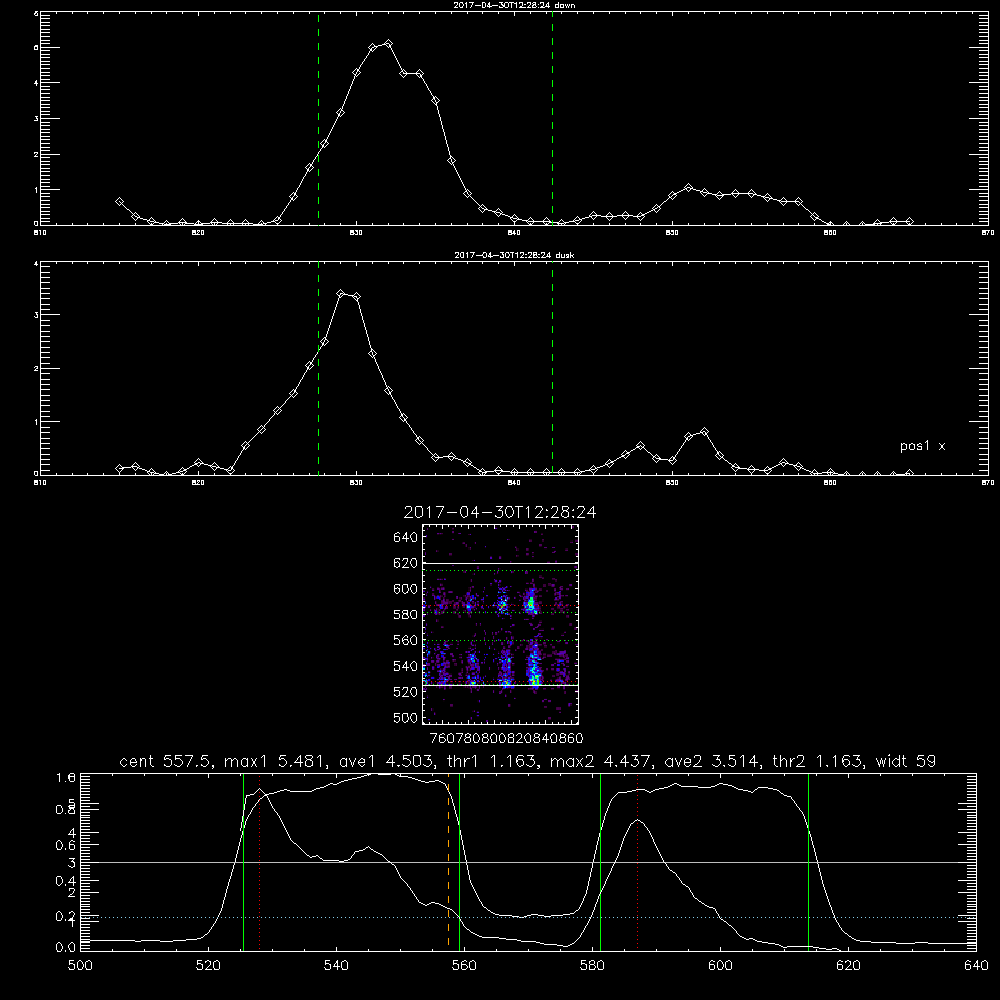Click the 'pos1 x' label
This screenshot has width=1000, height=1000.
click(922, 446)
